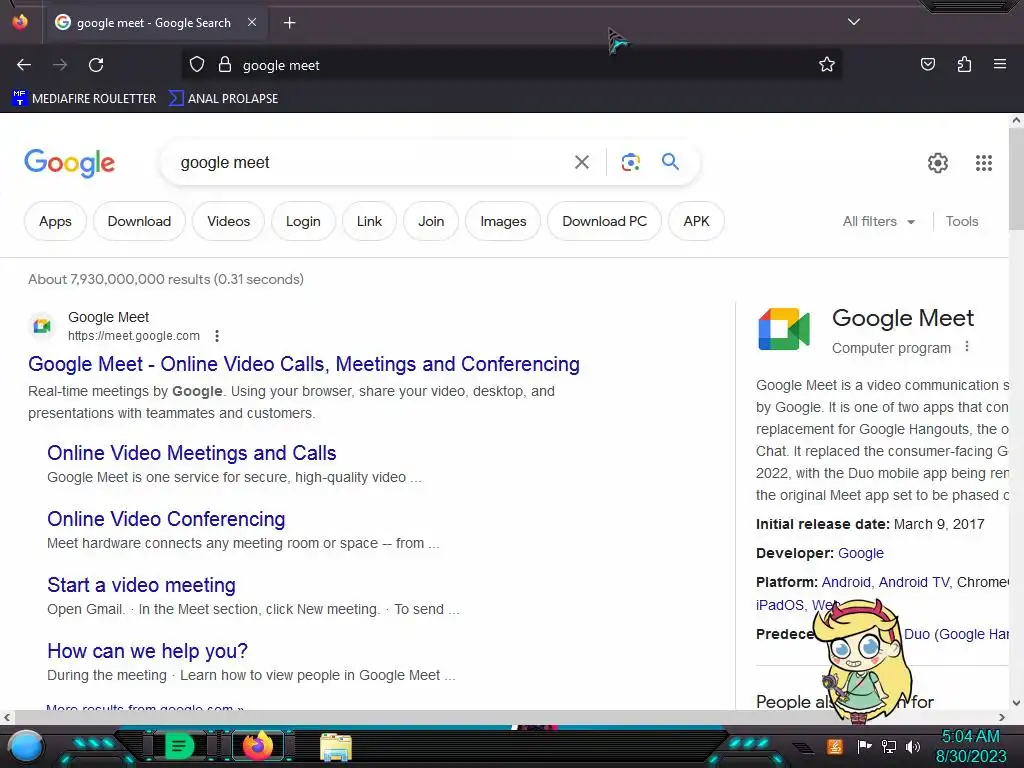Open Action Center flag tray icon
The height and width of the screenshot is (768, 1024).
click(x=865, y=746)
